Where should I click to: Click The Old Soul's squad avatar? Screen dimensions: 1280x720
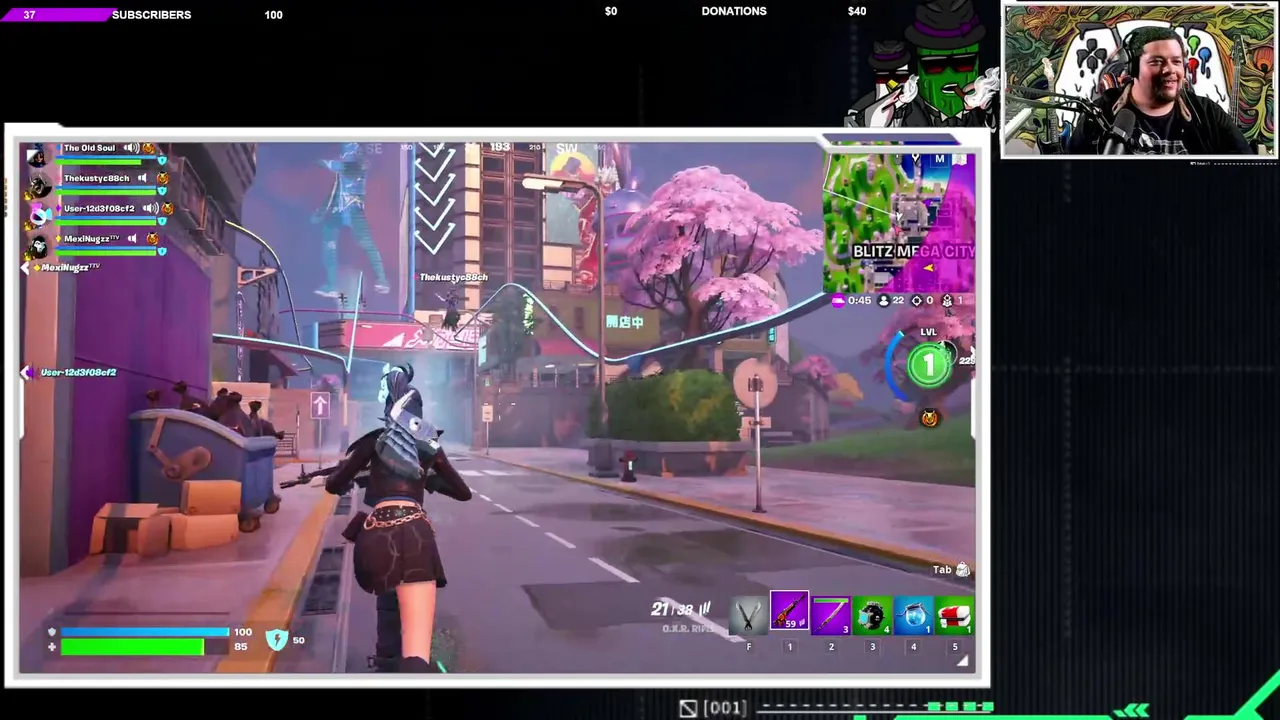pos(38,154)
